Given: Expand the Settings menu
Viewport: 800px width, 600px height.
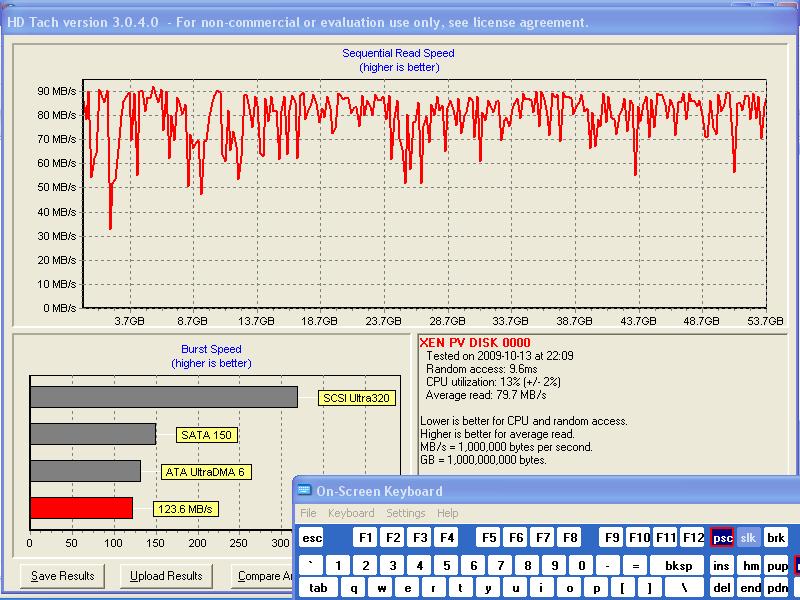Looking at the screenshot, I should [405, 513].
